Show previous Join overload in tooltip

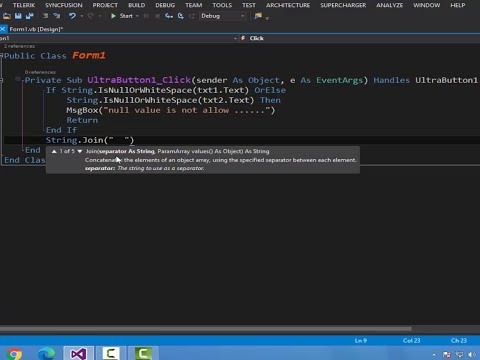pyautogui.click(x=54, y=151)
